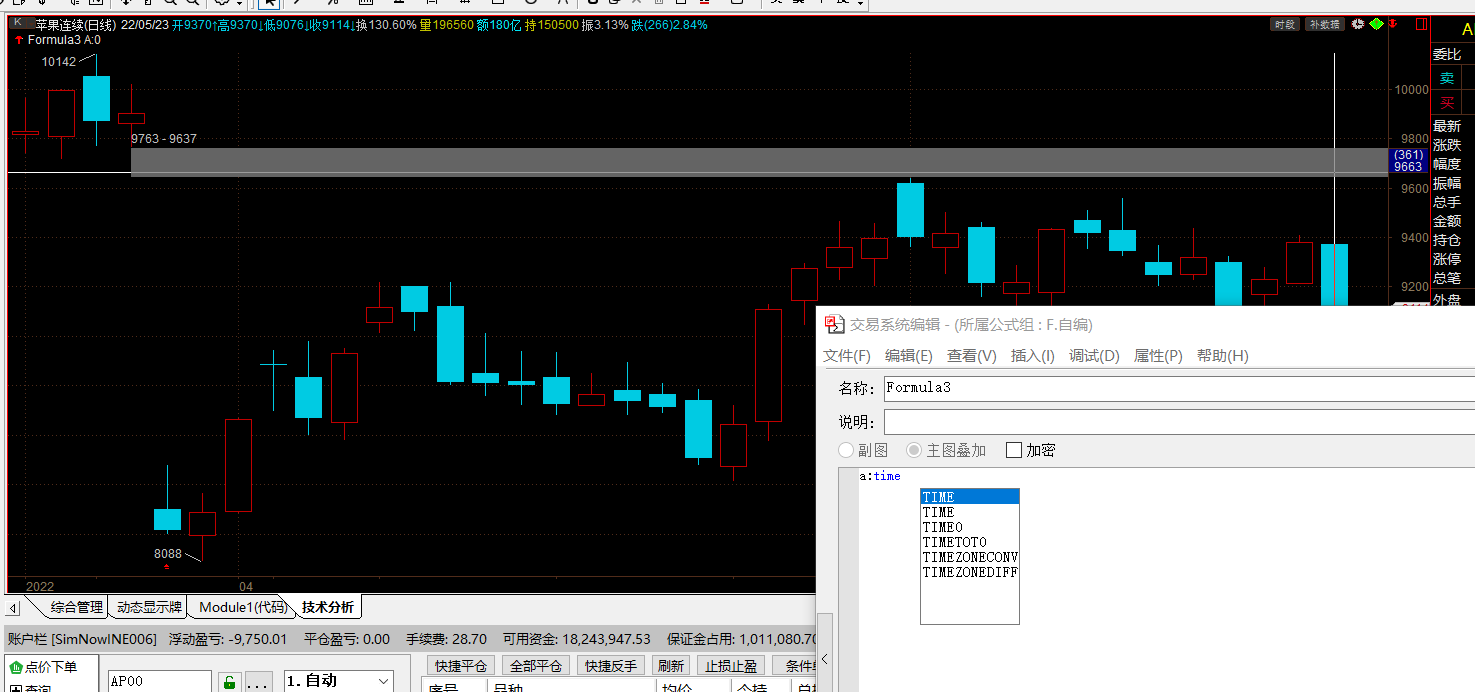Open the 编辑(E) menu
Screen dimensions: 1475x692
click(909, 356)
